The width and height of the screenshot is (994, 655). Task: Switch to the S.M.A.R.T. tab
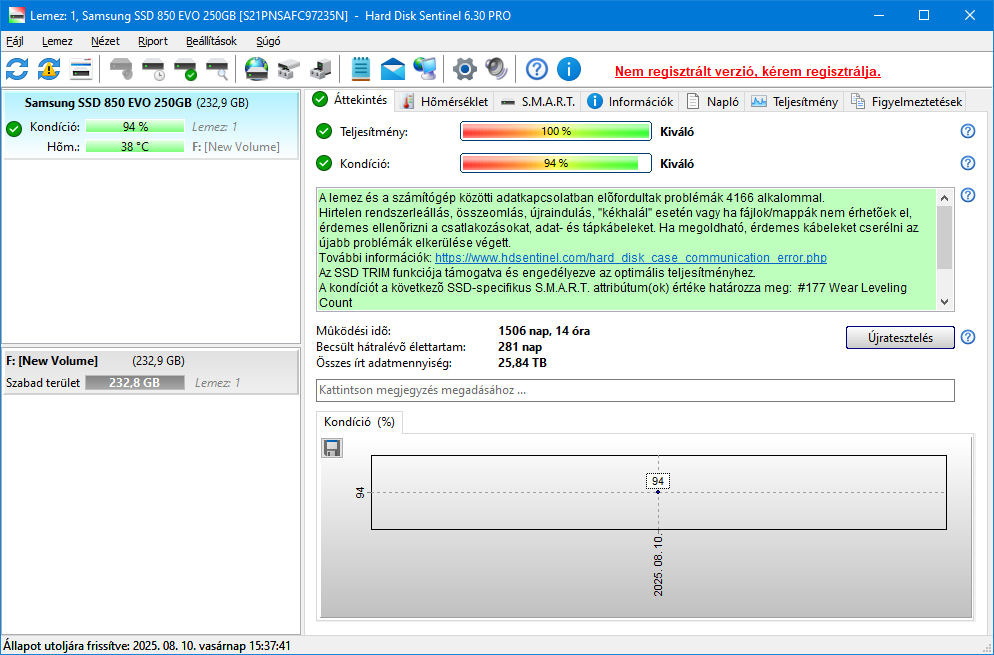click(538, 101)
